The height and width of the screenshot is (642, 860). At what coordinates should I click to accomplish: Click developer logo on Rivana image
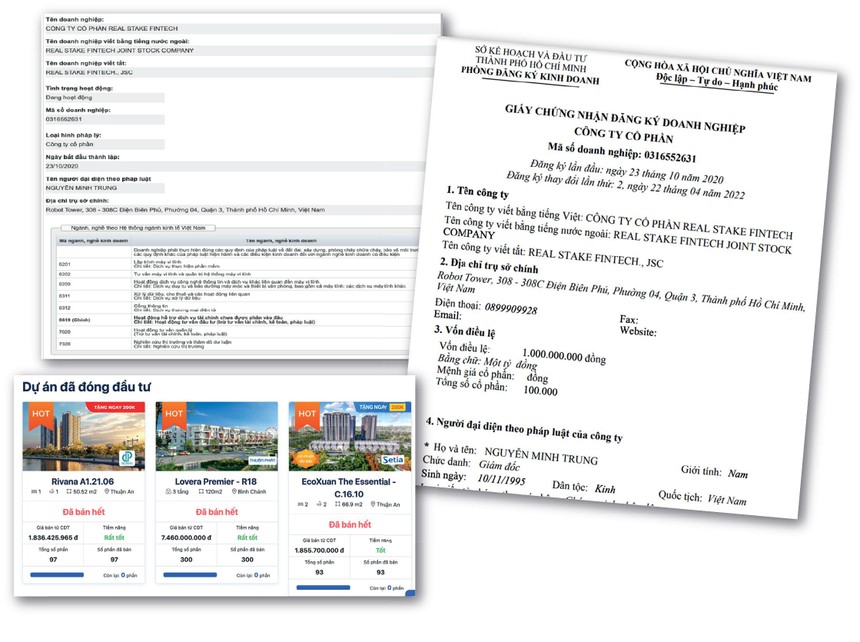click(129, 458)
